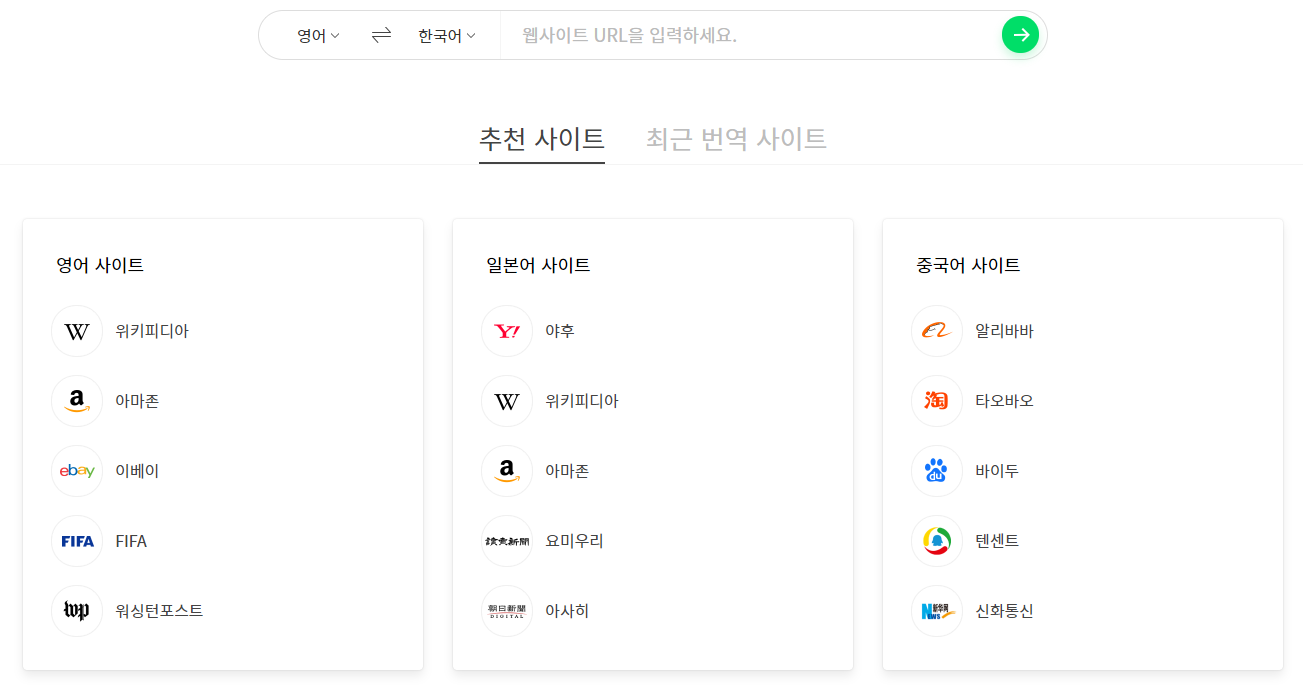Switch to the 최근 번역 사이트 tab
This screenshot has width=1303, height=686.
point(736,138)
